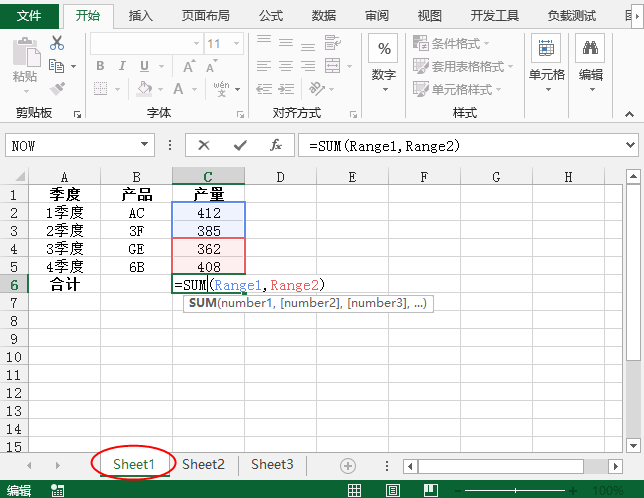Switch to the 审阅 ribbon tab
The image size is (644, 498).
(377, 16)
